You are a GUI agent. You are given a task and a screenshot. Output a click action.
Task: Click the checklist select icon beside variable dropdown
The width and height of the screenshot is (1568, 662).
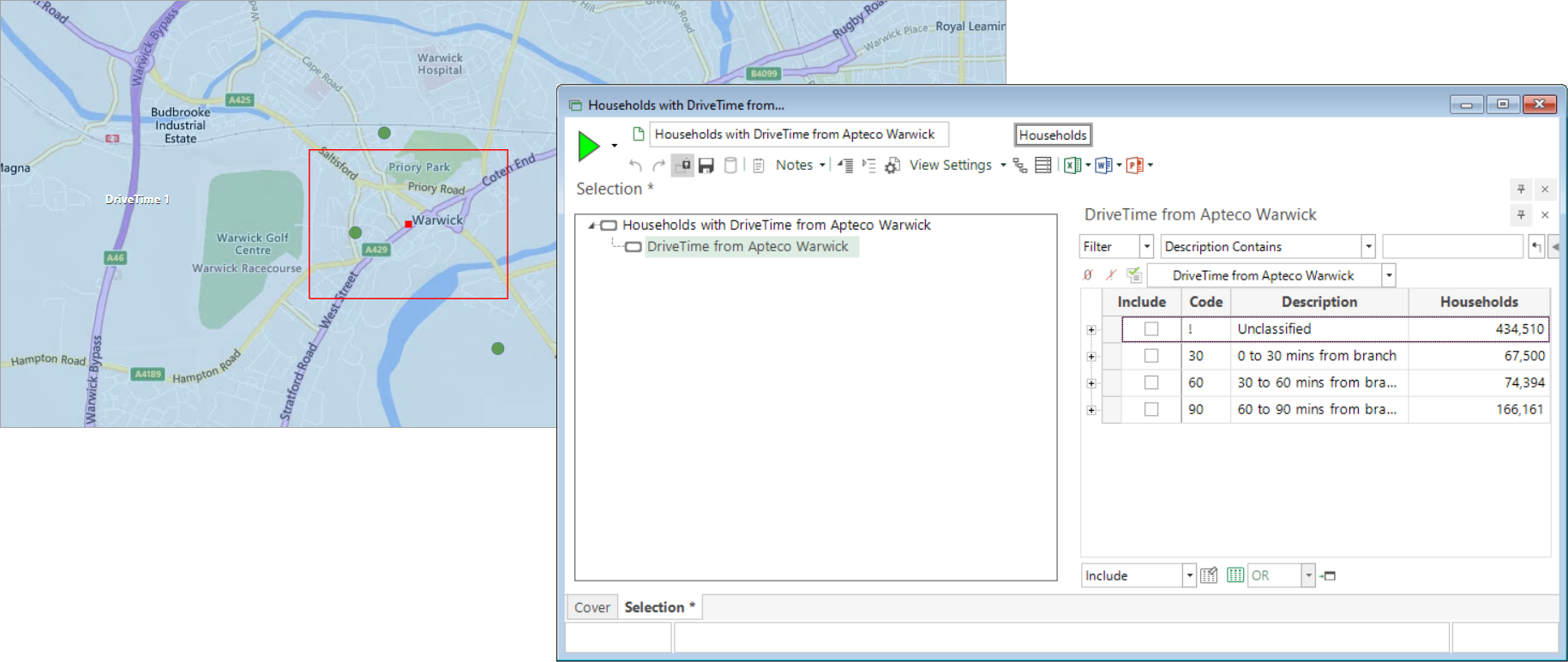(1134, 275)
